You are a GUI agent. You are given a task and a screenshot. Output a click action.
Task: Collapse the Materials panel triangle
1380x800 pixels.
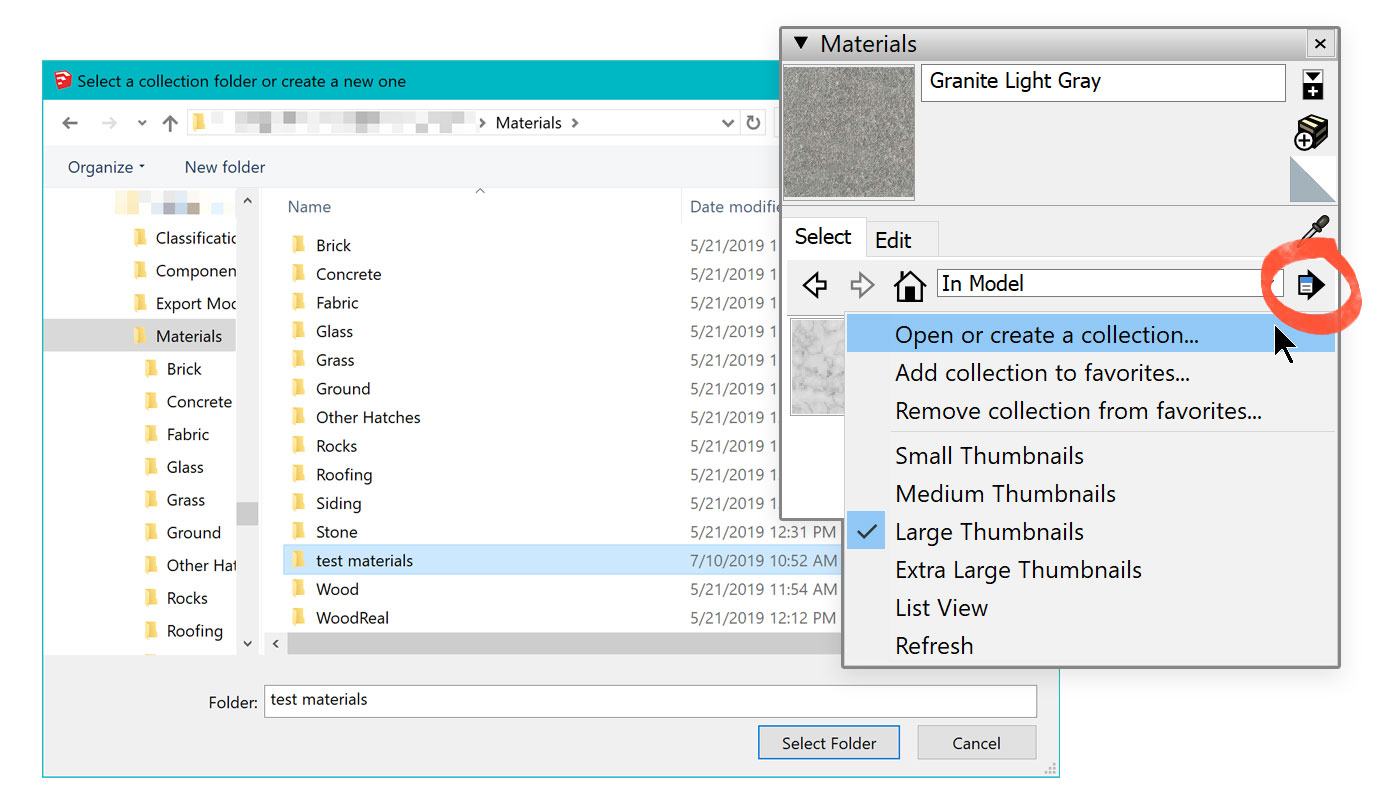800,43
